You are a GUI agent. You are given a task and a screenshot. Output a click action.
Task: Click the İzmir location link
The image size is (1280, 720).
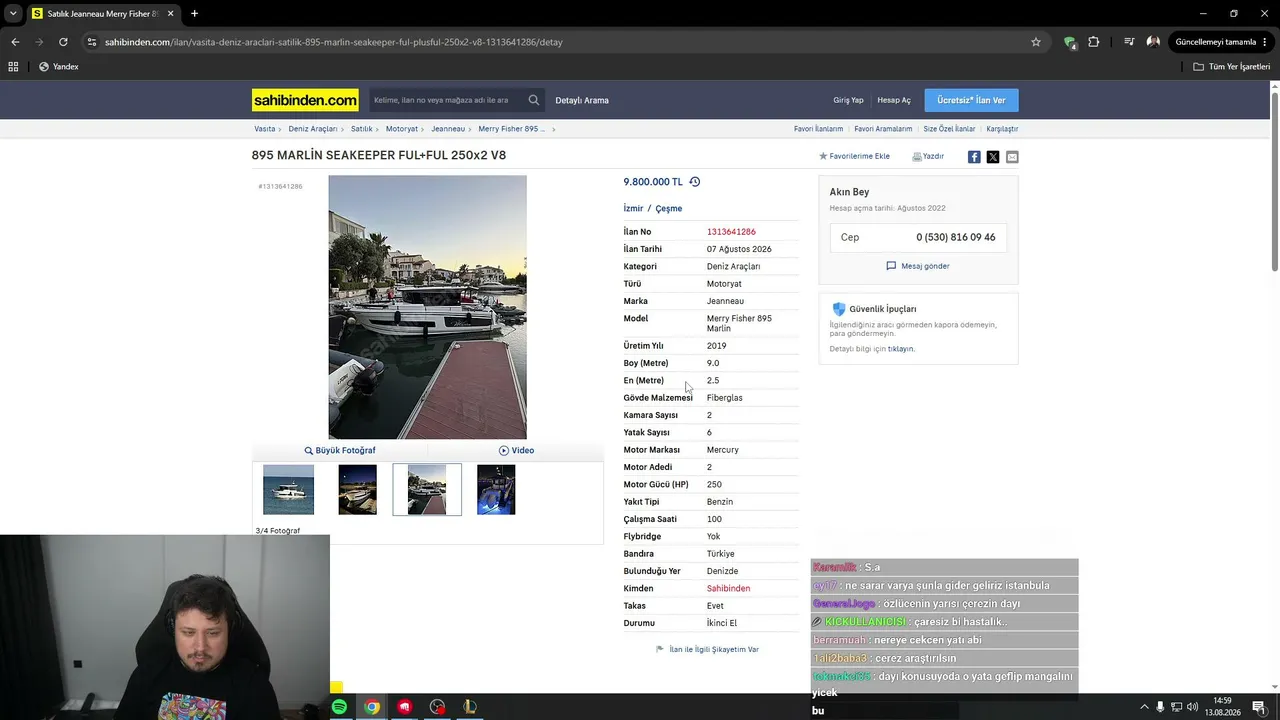click(633, 209)
